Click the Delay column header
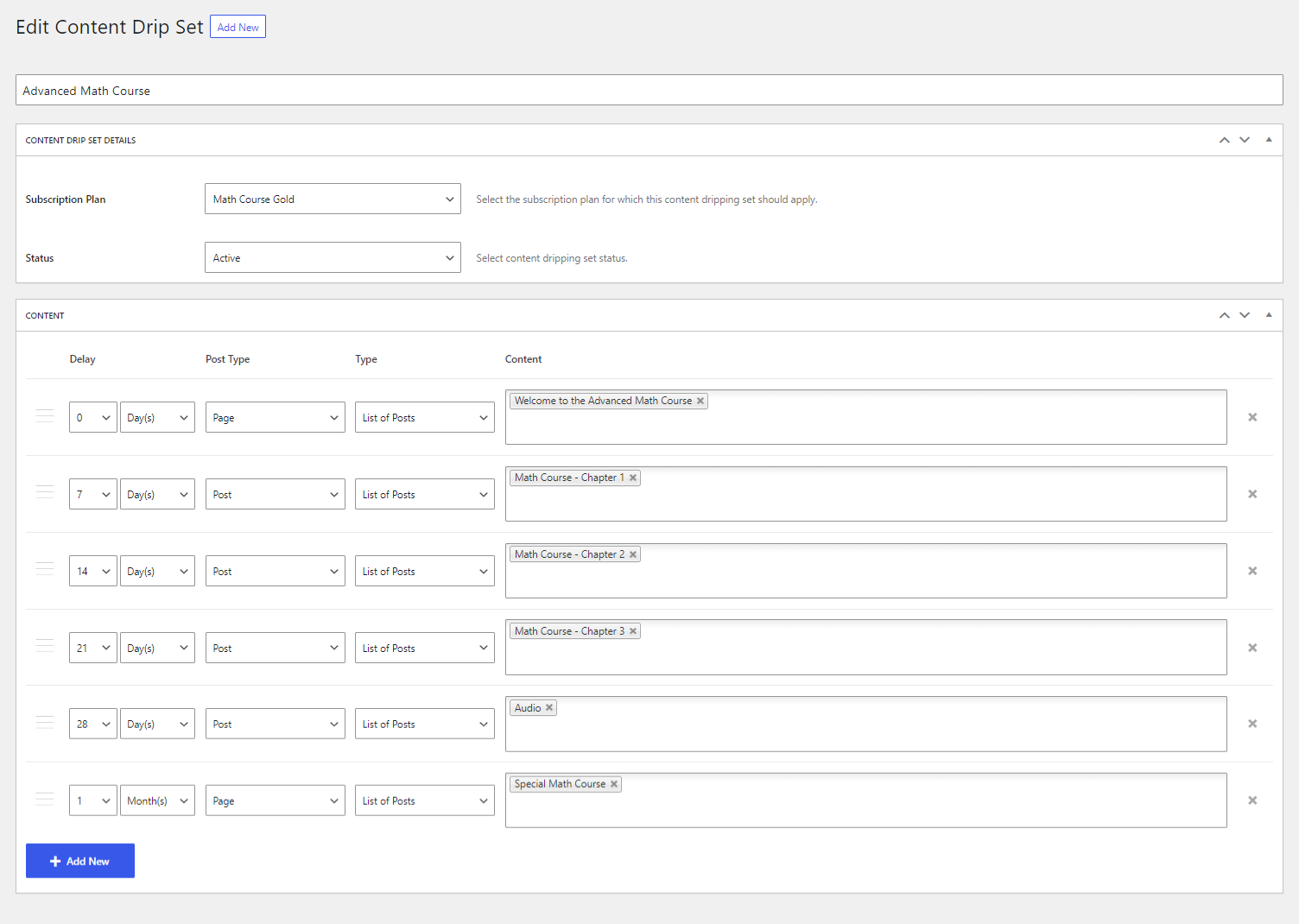Image resolution: width=1299 pixels, height=924 pixels. 82,359
